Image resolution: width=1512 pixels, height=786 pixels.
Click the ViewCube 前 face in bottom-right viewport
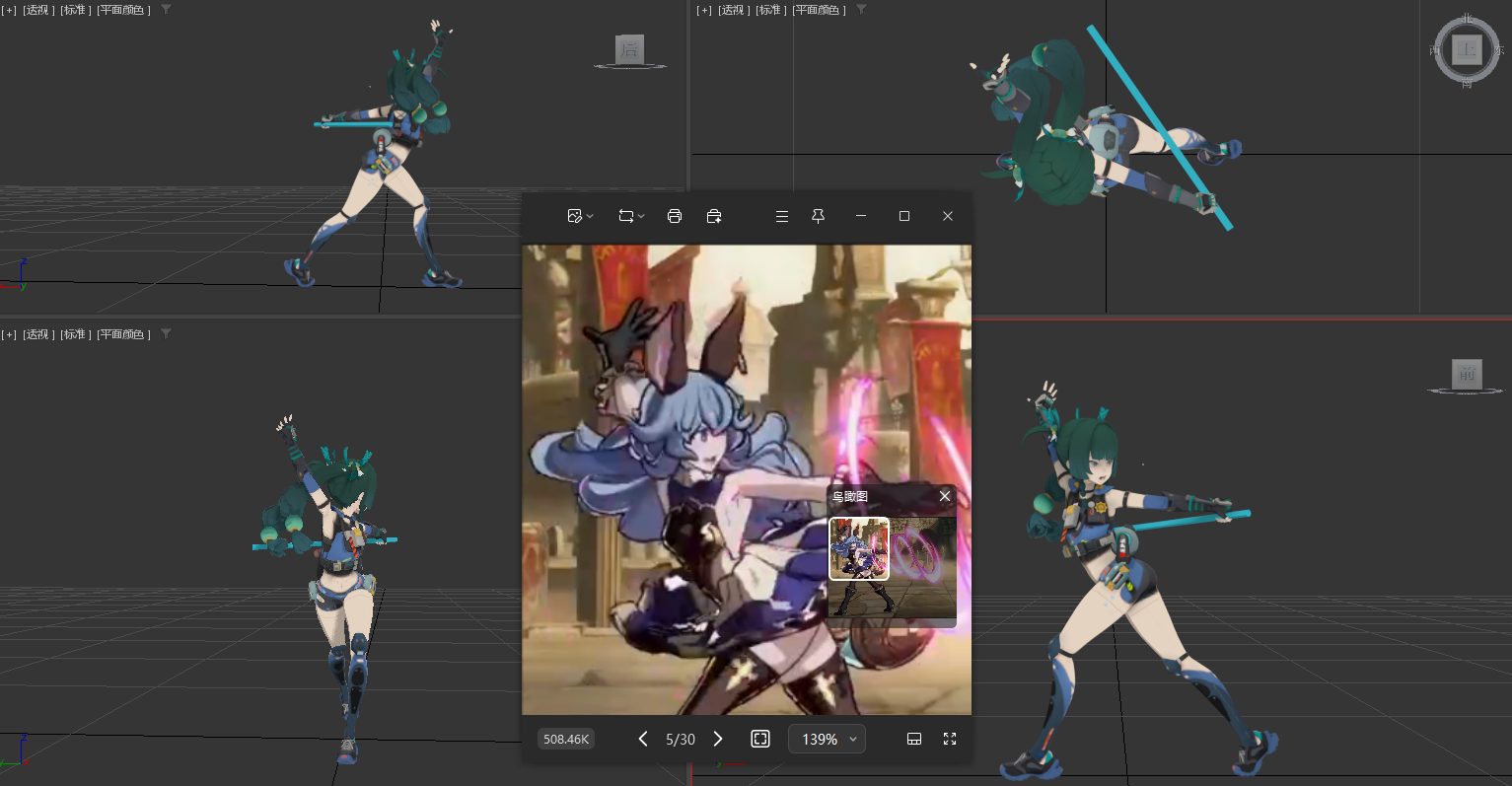[1467, 374]
